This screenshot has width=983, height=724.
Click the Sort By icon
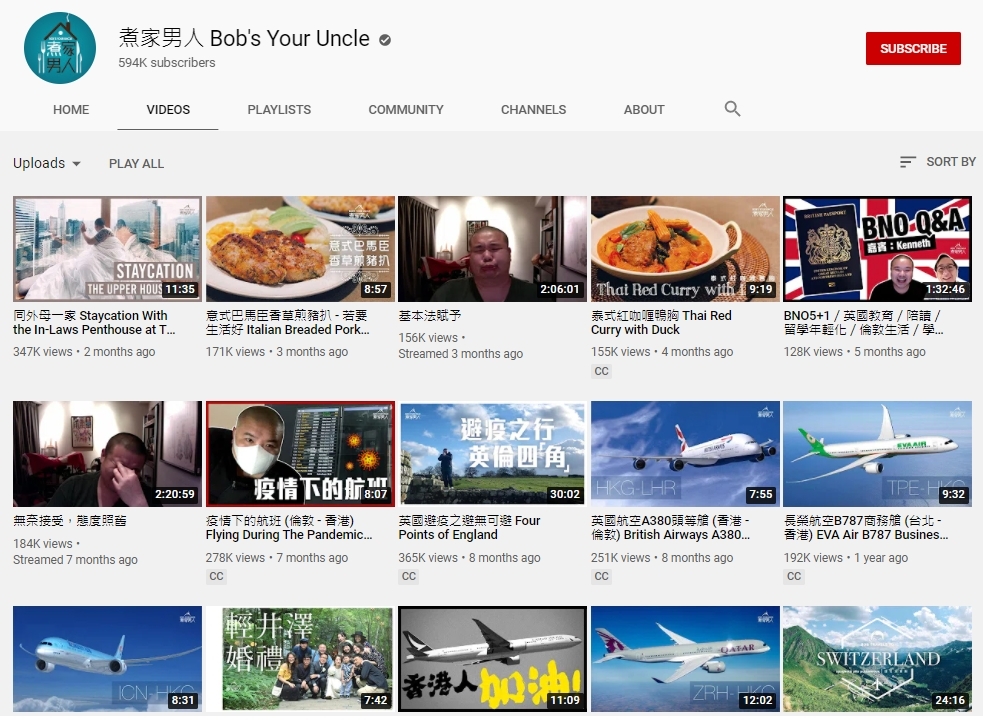pyautogui.click(x=908, y=162)
